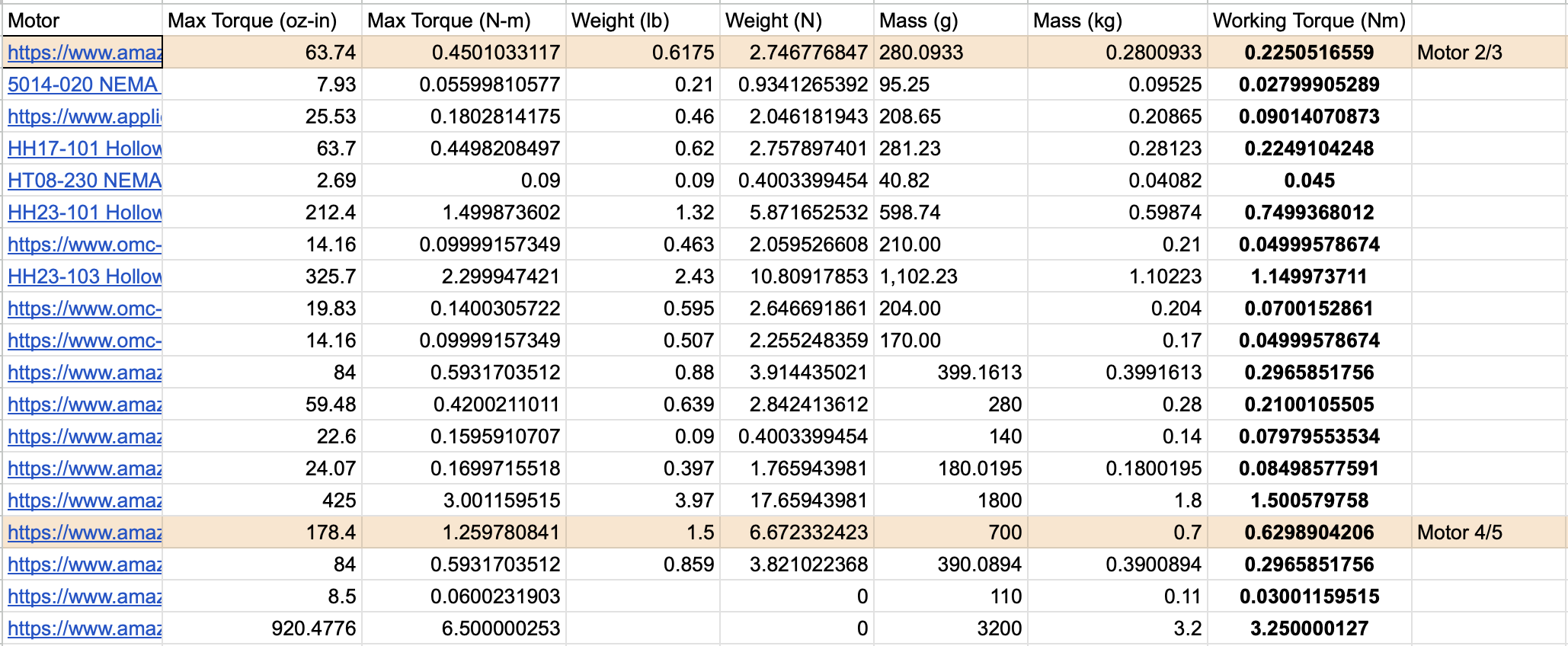Select the working torque 3.250000127 cell

[x=1310, y=628]
